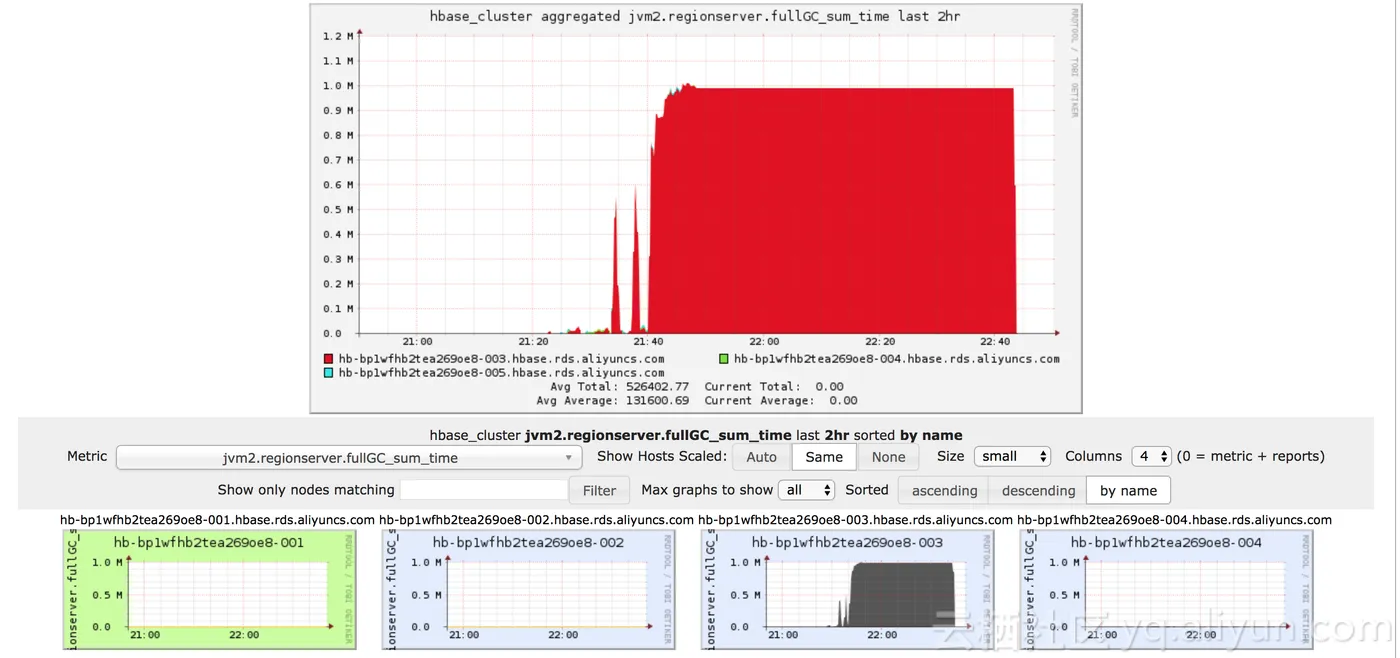Open the aggregated fullGC_sum_time graph

click(696, 209)
